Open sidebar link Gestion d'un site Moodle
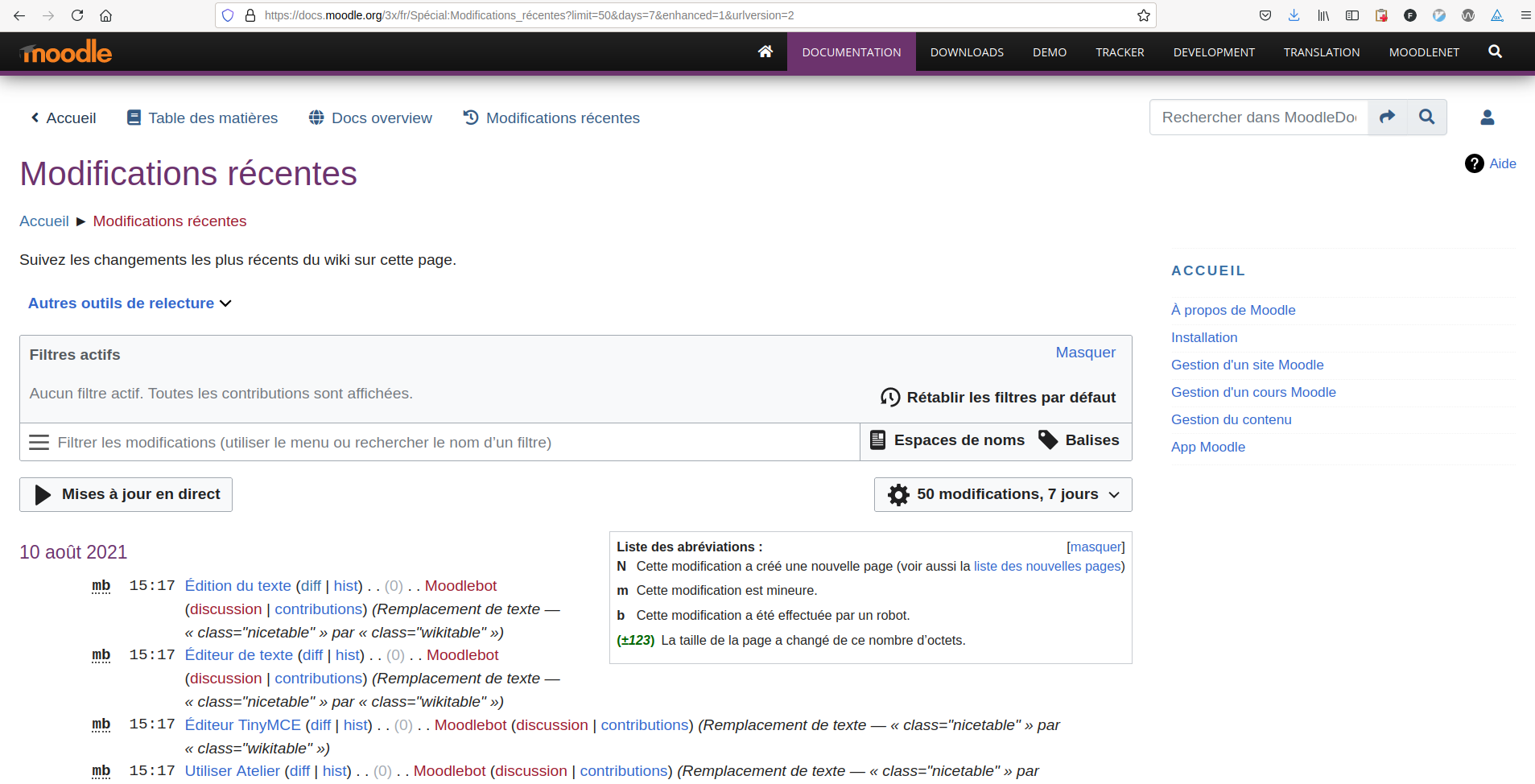This screenshot has width=1535, height=784. (x=1247, y=365)
